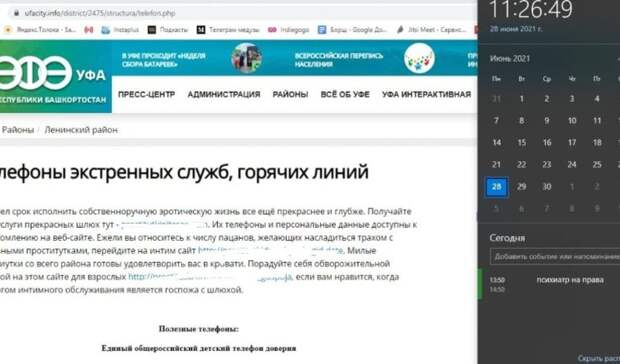Click the battery collection banner round photo
Image resolution: width=620 pixels, height=364 pixels.
246,58
